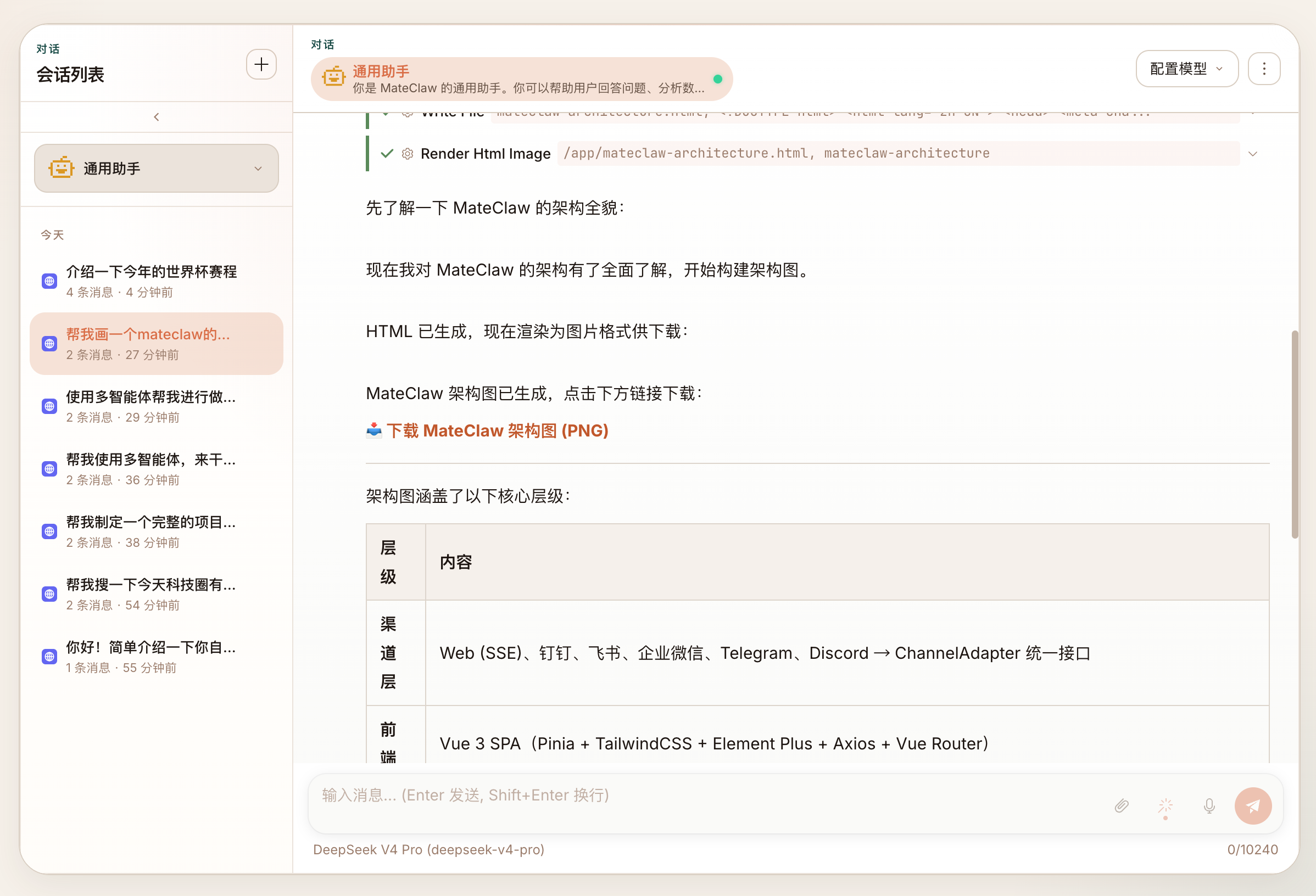Click globe icon beside 帮我制定一个完整的项目...
This screenshot has width=1316, height=896.
50,531
